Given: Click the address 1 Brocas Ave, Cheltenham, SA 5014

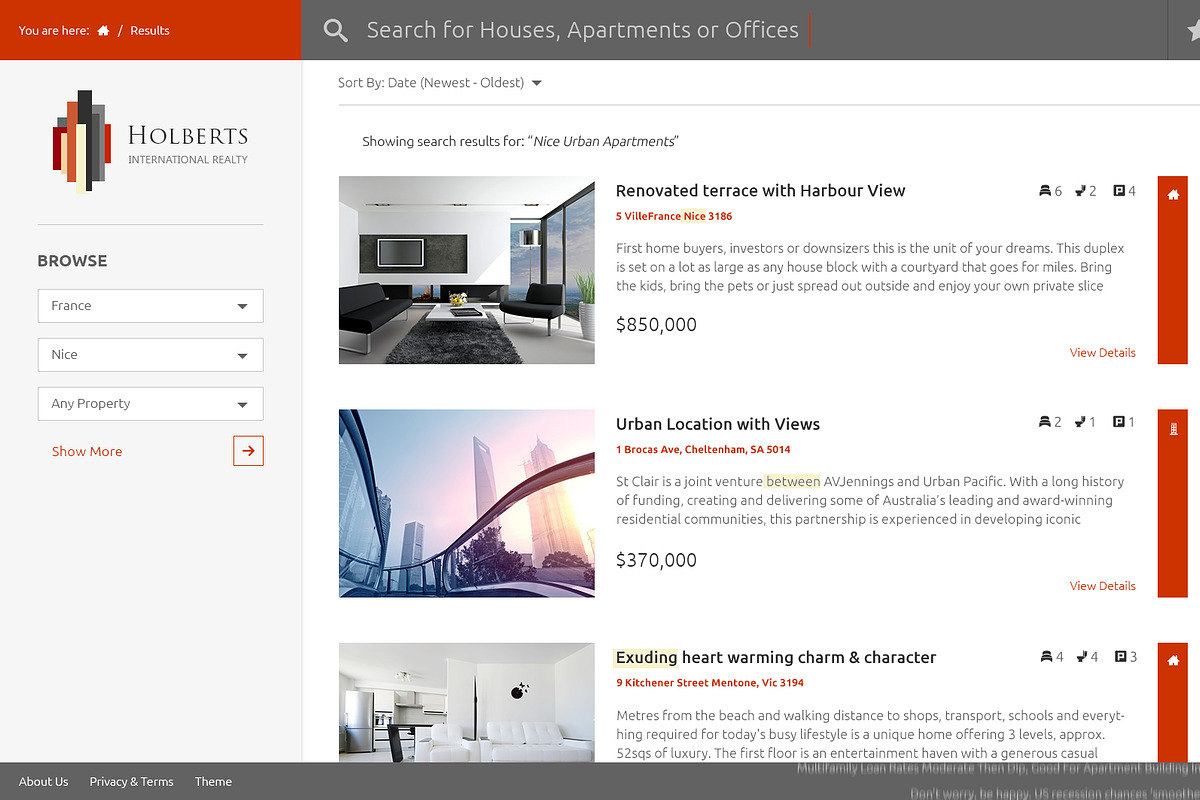Looking at the screenshot, I should 703,450.
